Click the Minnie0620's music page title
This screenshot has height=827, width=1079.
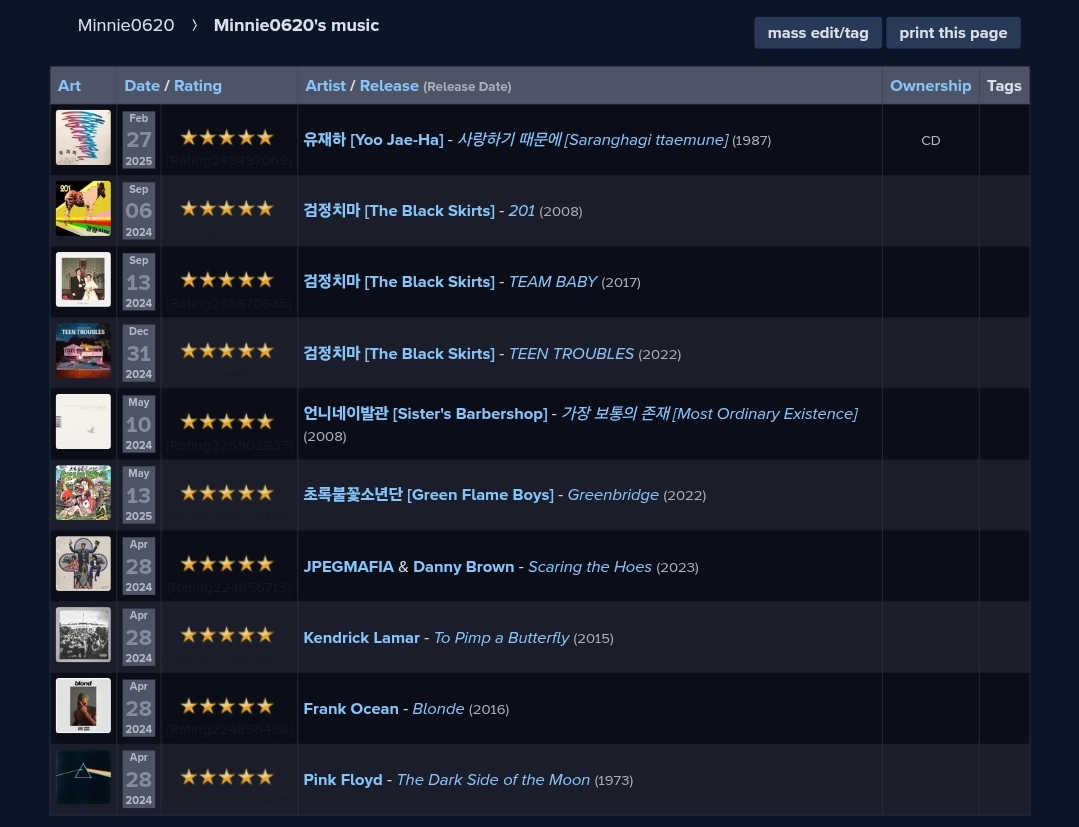(297, 25)
